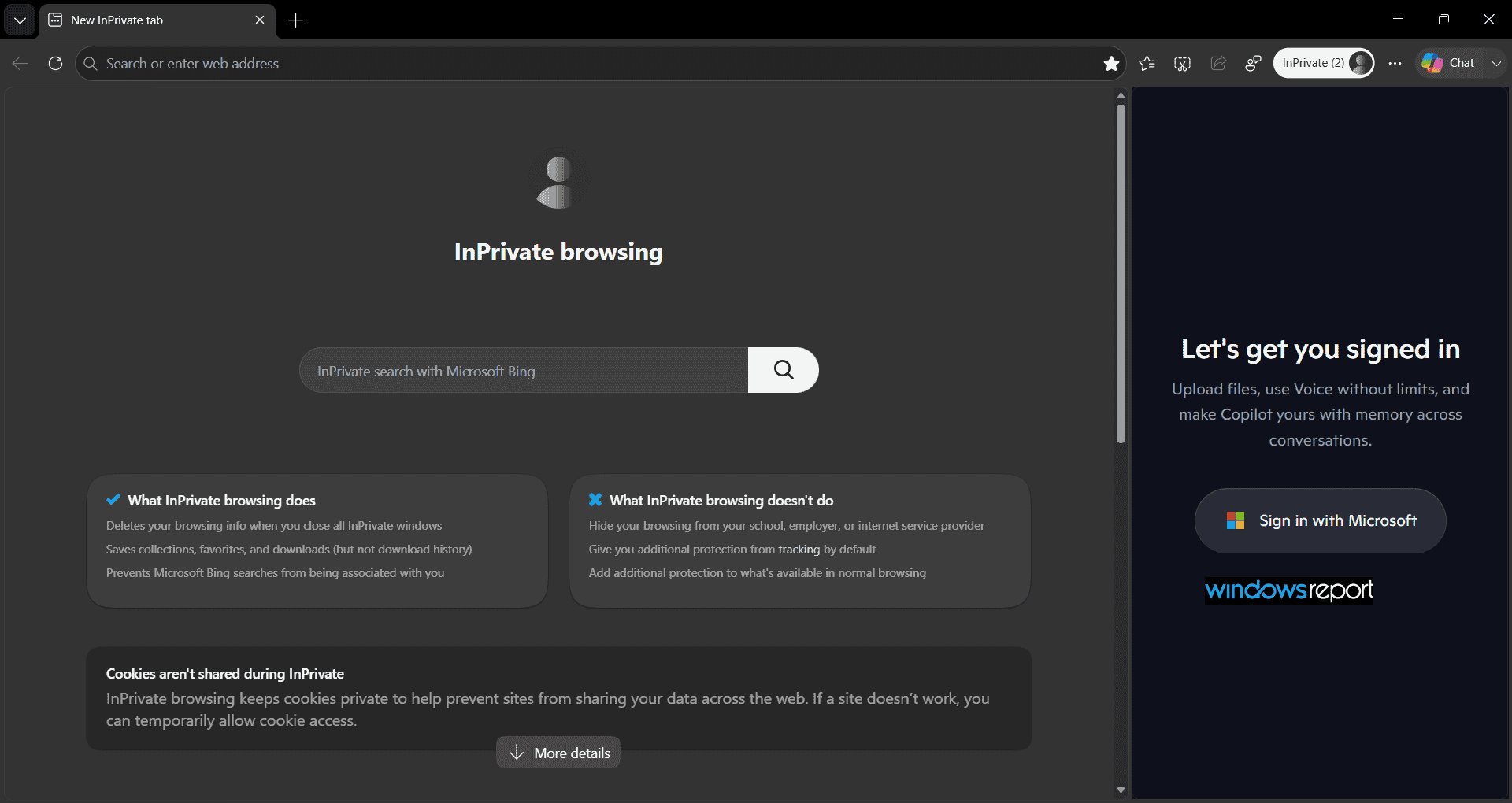1512x803 pixels.
Task: Click 'Prevents Microsoft Bing searches' line
Action: point(276,573)
